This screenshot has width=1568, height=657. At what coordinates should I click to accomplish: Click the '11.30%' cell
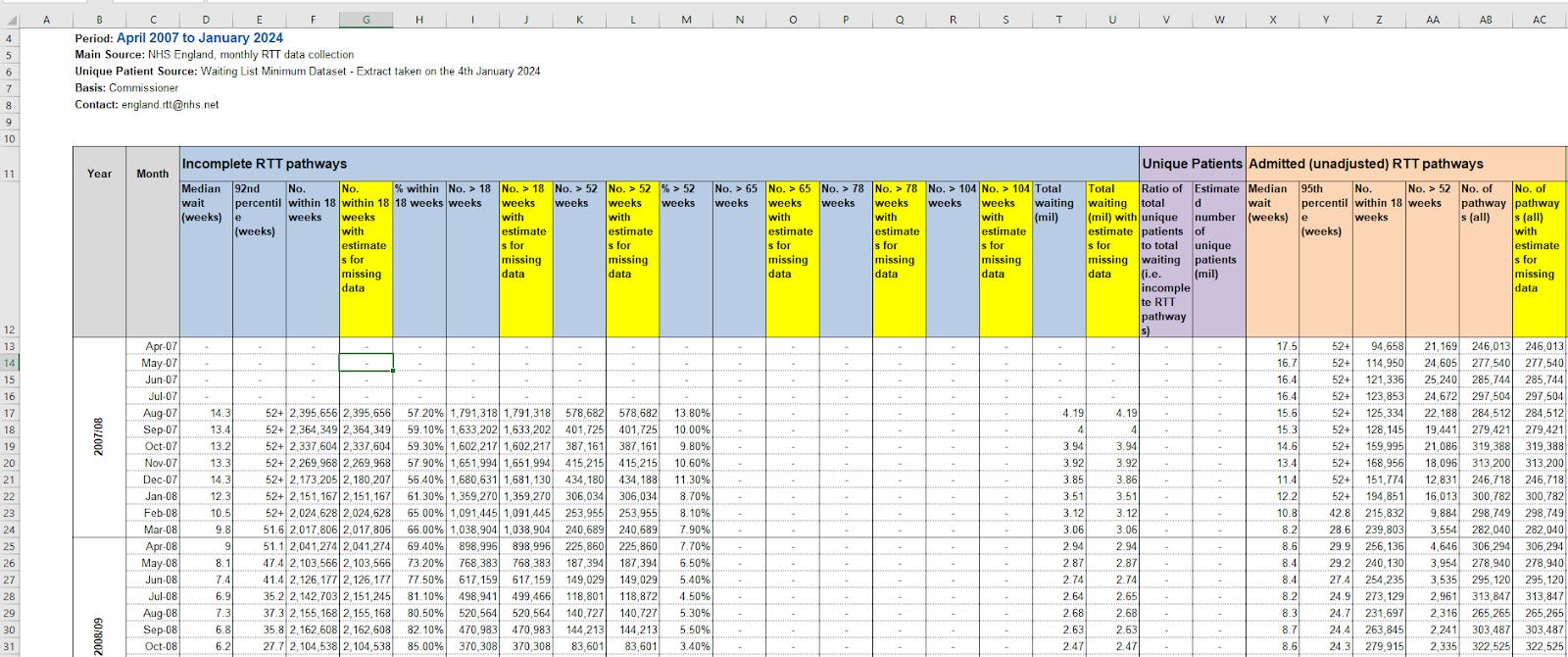[x=686, y=480]
